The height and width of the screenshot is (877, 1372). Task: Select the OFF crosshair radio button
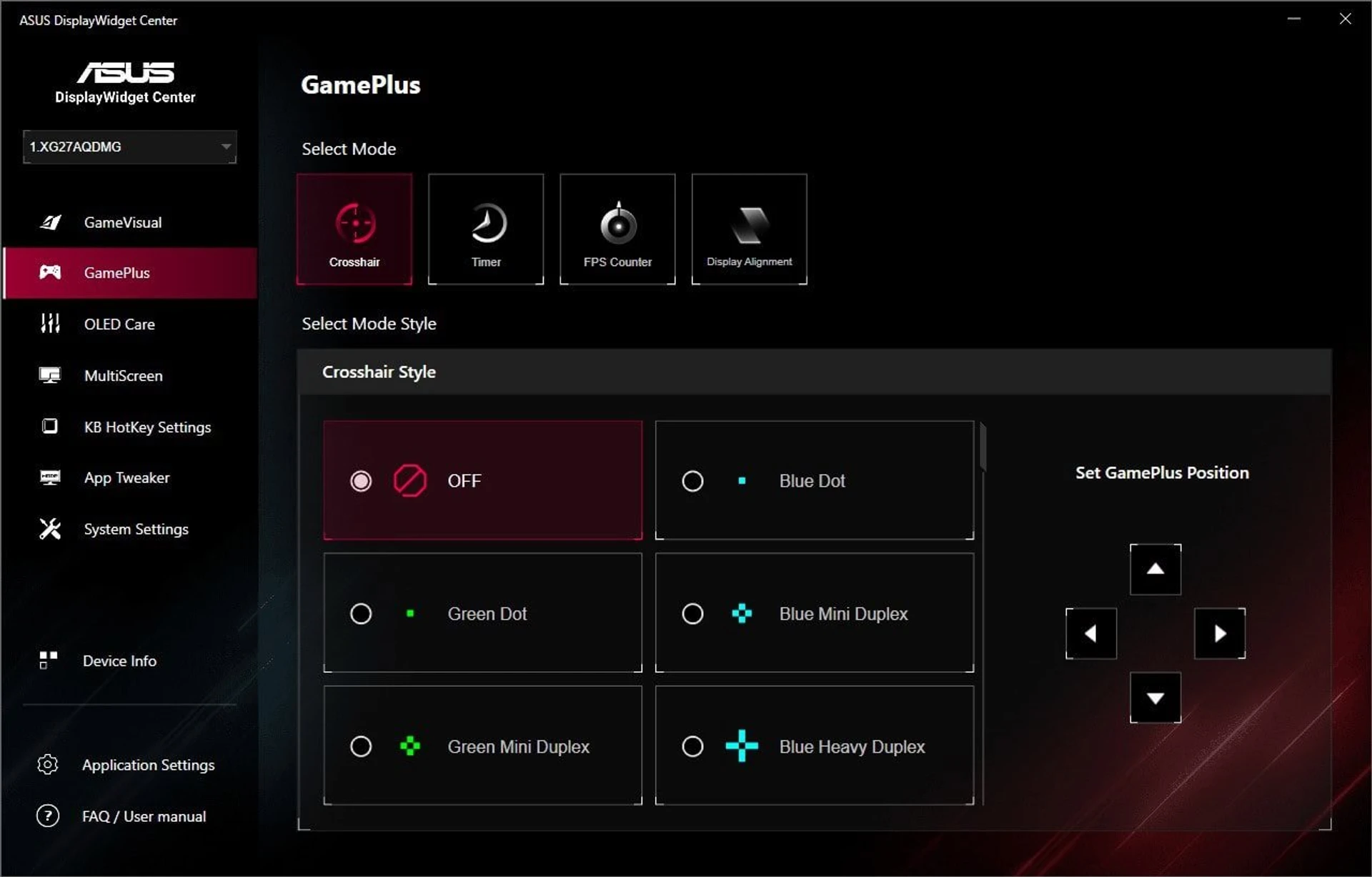[361, 481]
